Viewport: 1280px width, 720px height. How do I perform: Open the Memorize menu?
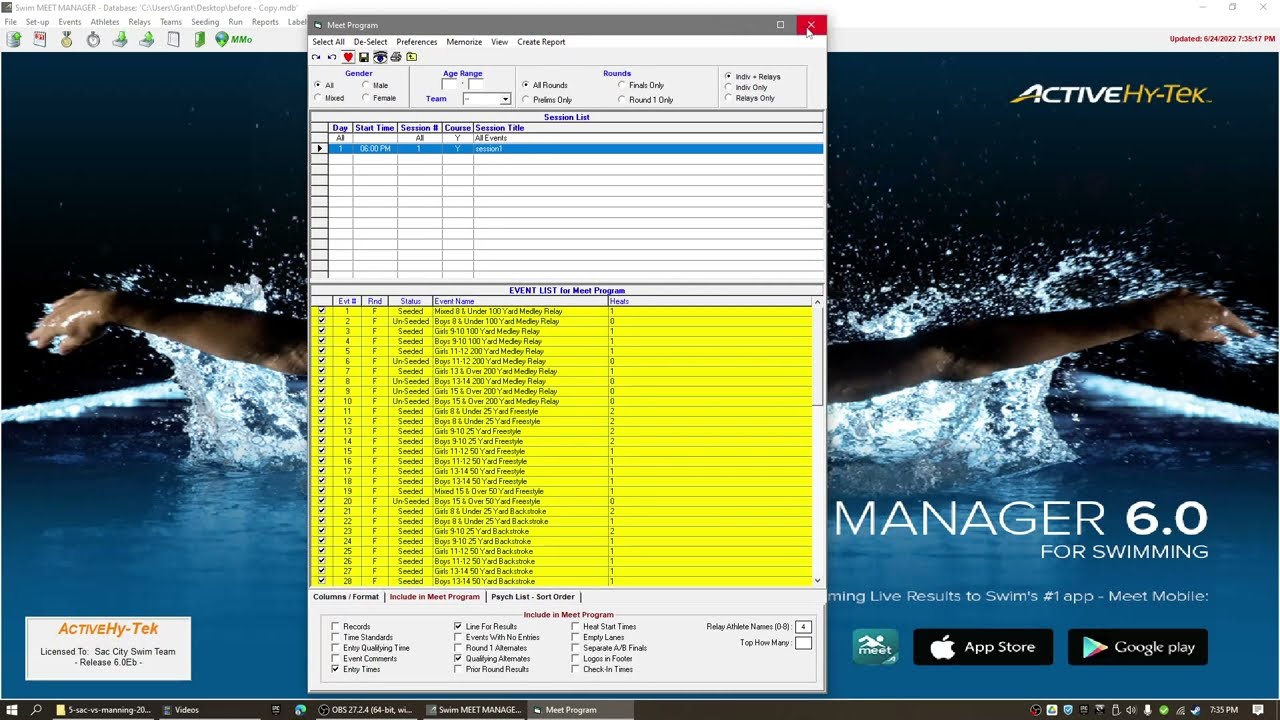[464, 42]
